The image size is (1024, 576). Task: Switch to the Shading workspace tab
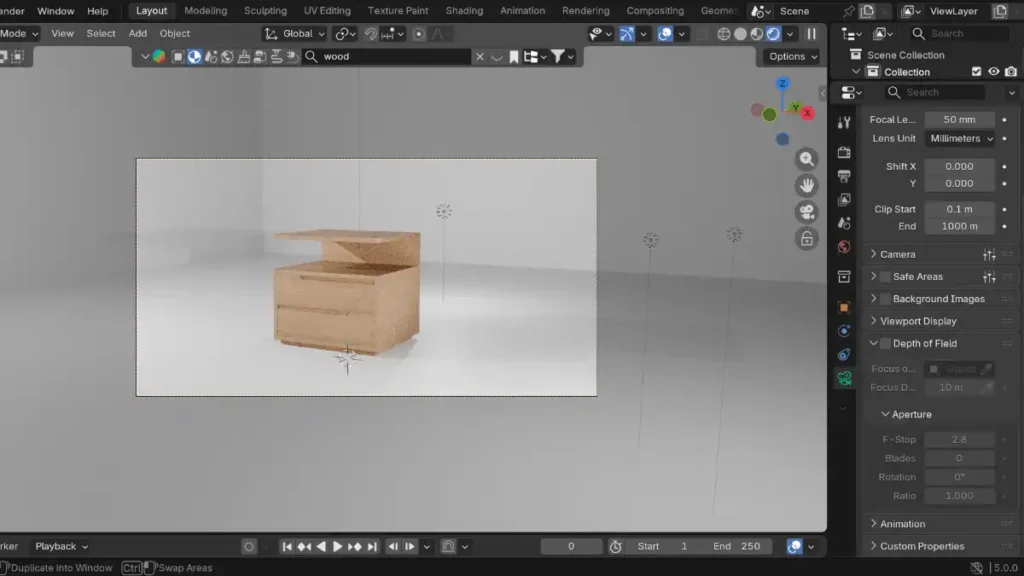click(464, 11)
